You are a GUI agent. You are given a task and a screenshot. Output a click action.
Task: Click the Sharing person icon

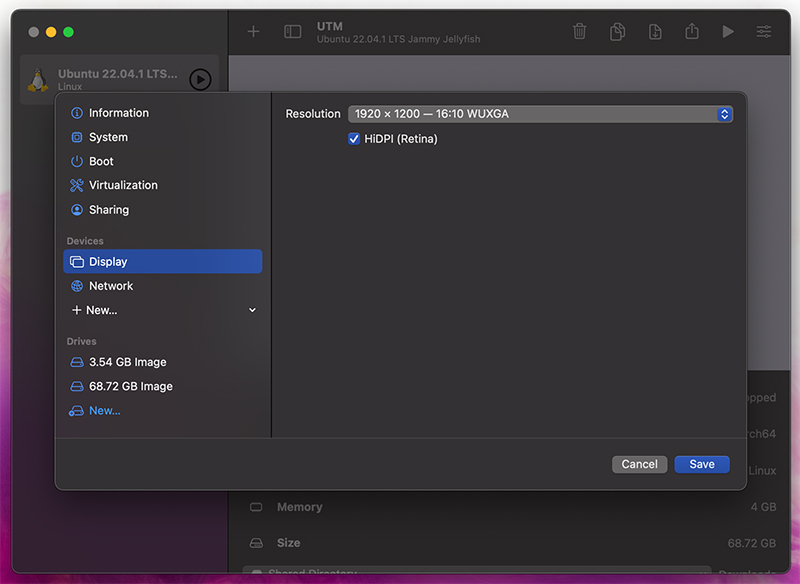click(77, 210)
